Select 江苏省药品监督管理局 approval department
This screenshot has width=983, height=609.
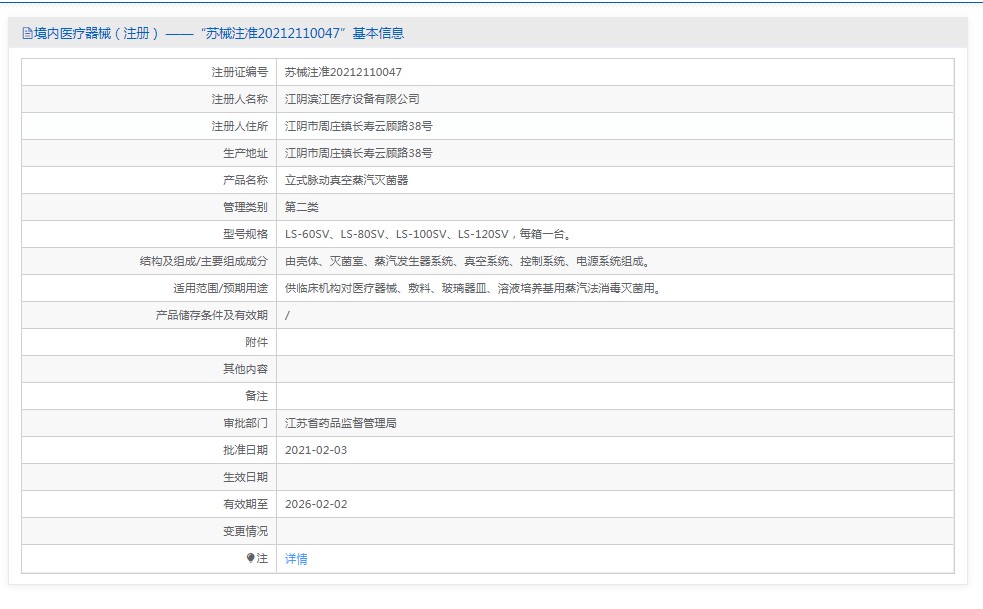340,423
